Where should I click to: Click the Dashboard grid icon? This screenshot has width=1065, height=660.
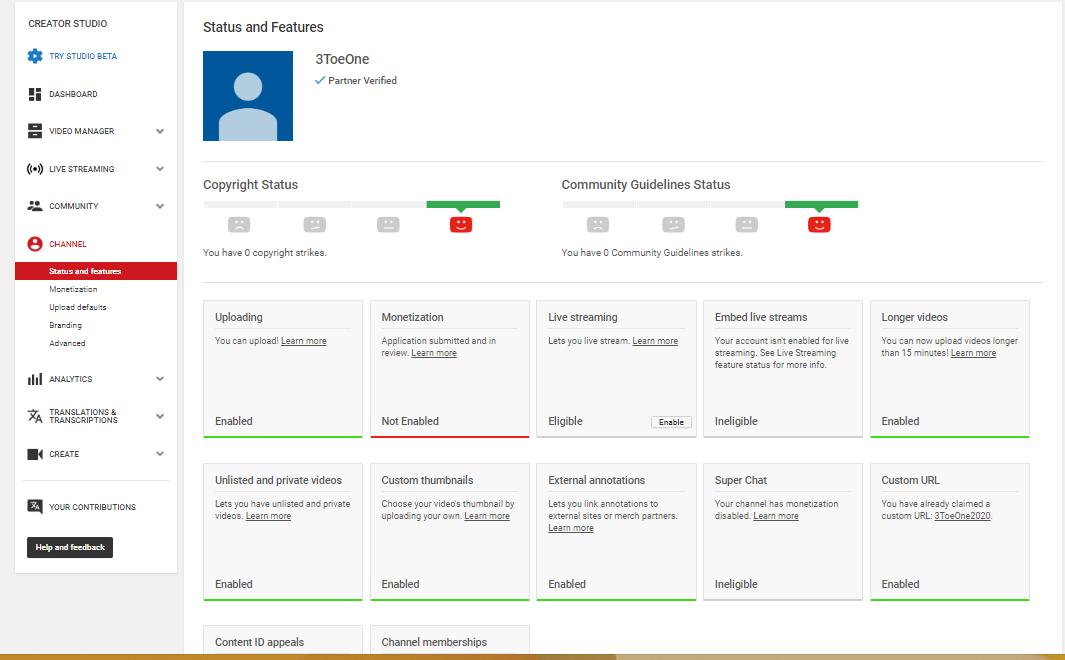point(35,94)
